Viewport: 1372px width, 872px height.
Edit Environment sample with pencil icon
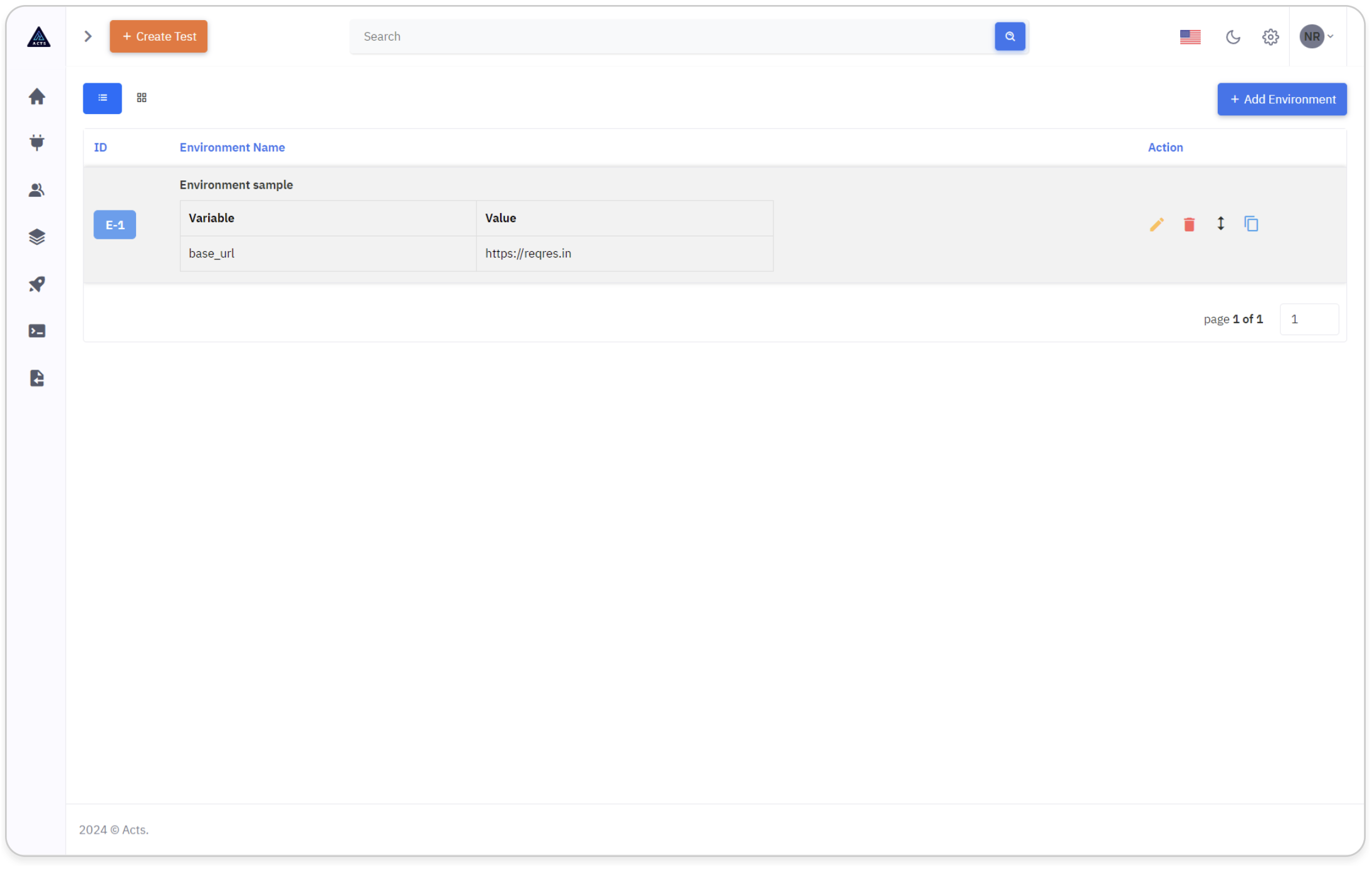coord(1156,224)
